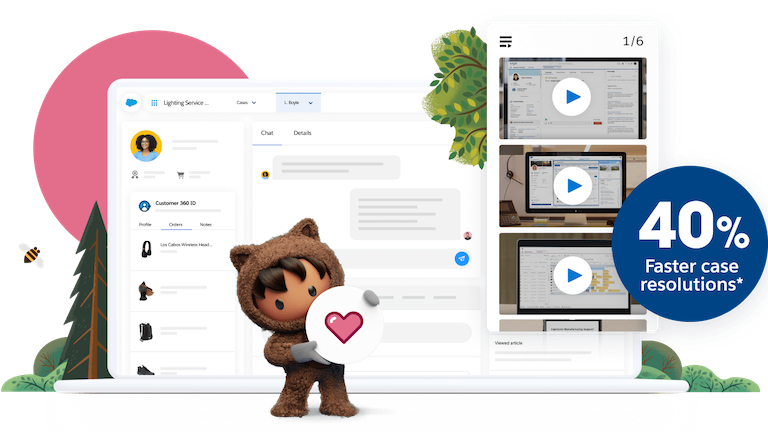The height and width of the screenshot is (432, 768).
Task: Open the App Launcher grid icon
Action: pos(154,103)
